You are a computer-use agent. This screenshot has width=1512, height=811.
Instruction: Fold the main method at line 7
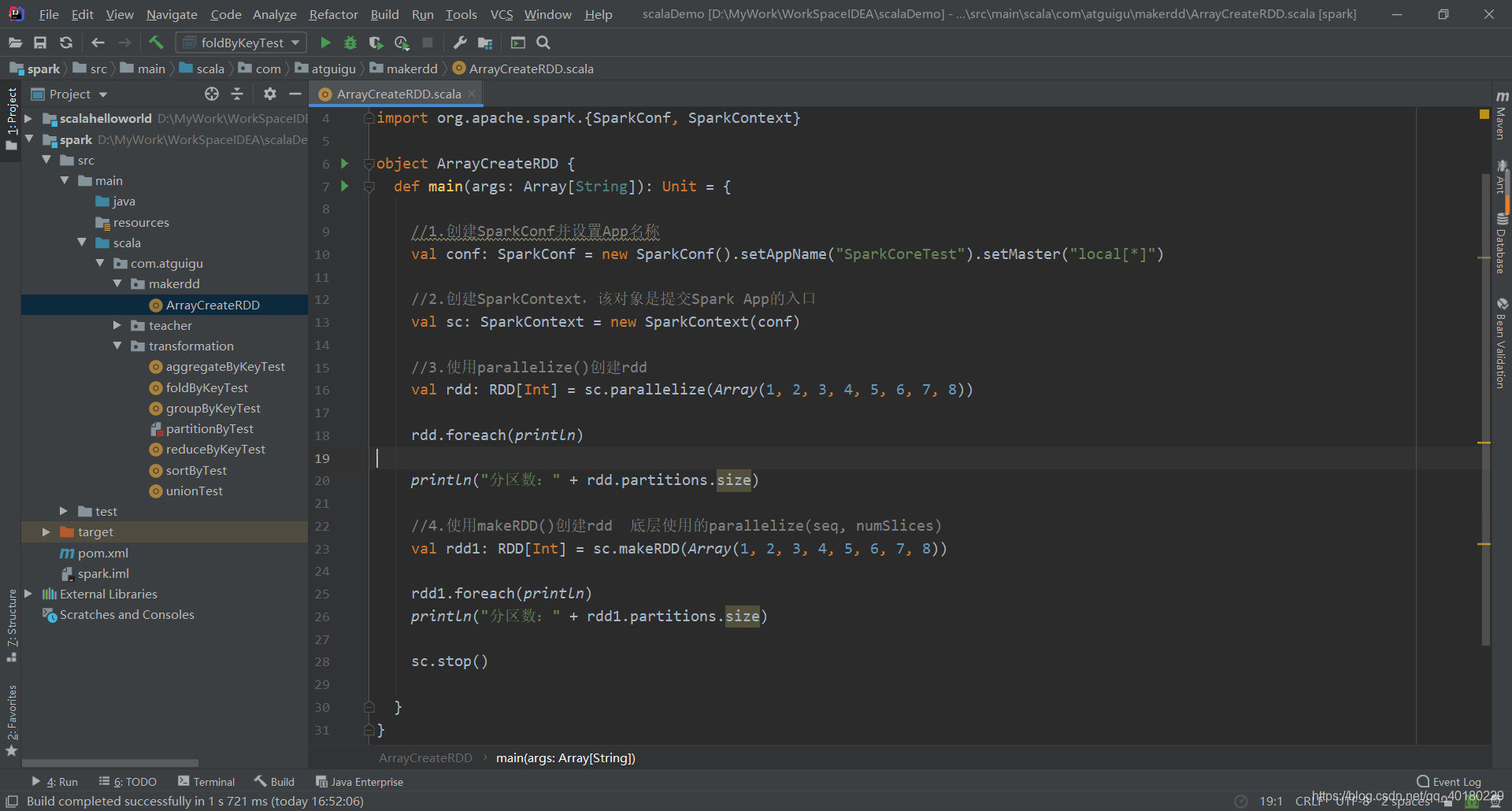pos(369,187)
